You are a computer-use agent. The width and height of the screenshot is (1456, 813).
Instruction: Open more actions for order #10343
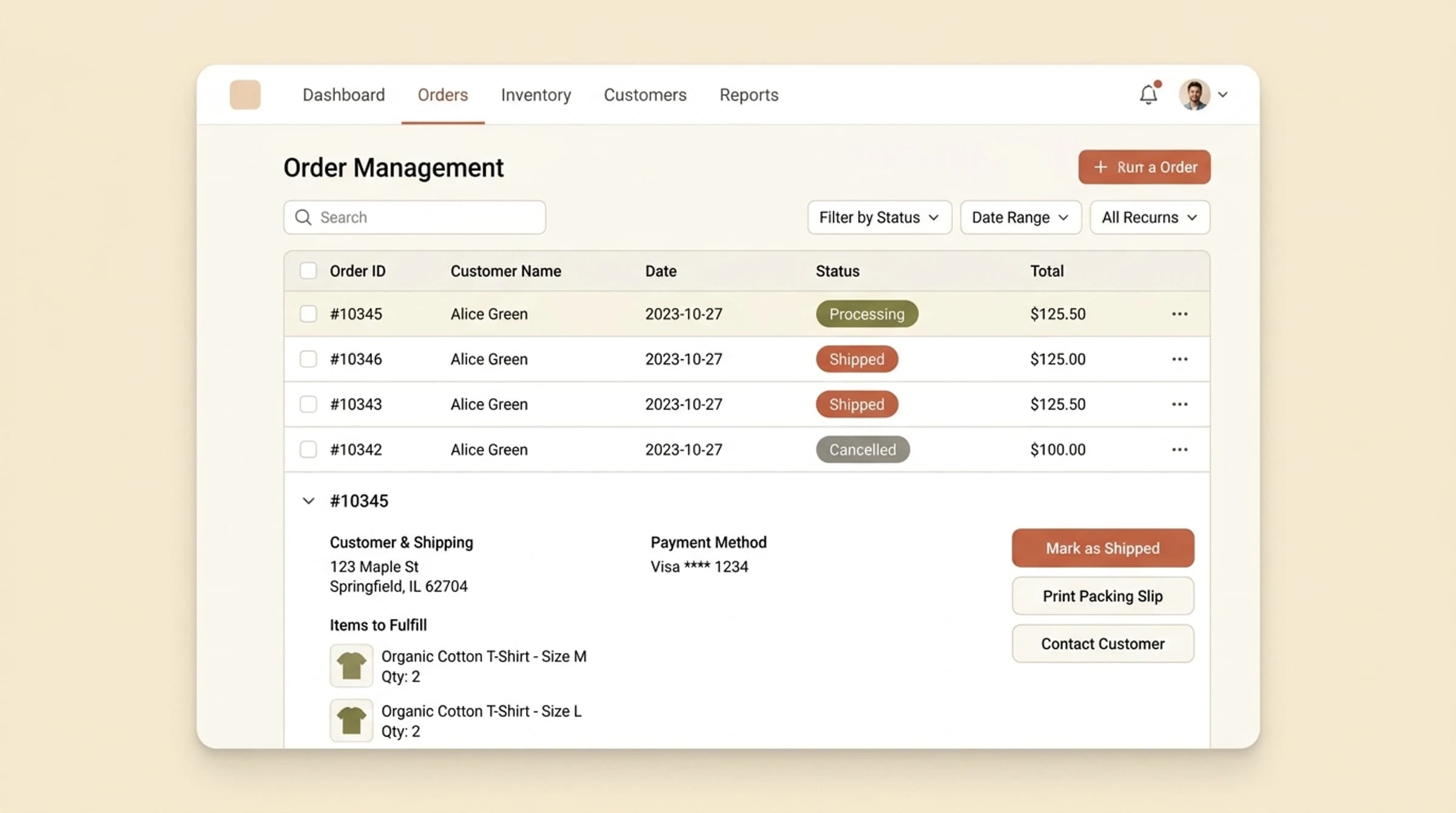tap(1179, 404)
